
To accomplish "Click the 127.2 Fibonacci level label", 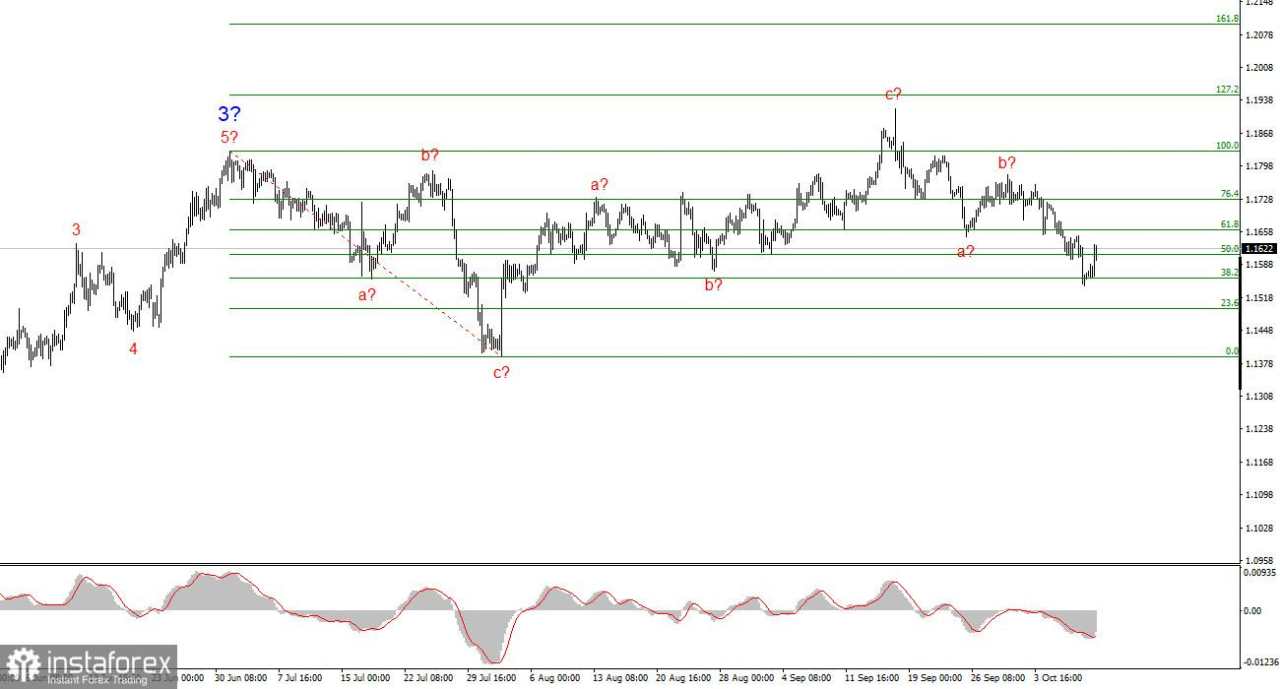I will point(1227,90).
